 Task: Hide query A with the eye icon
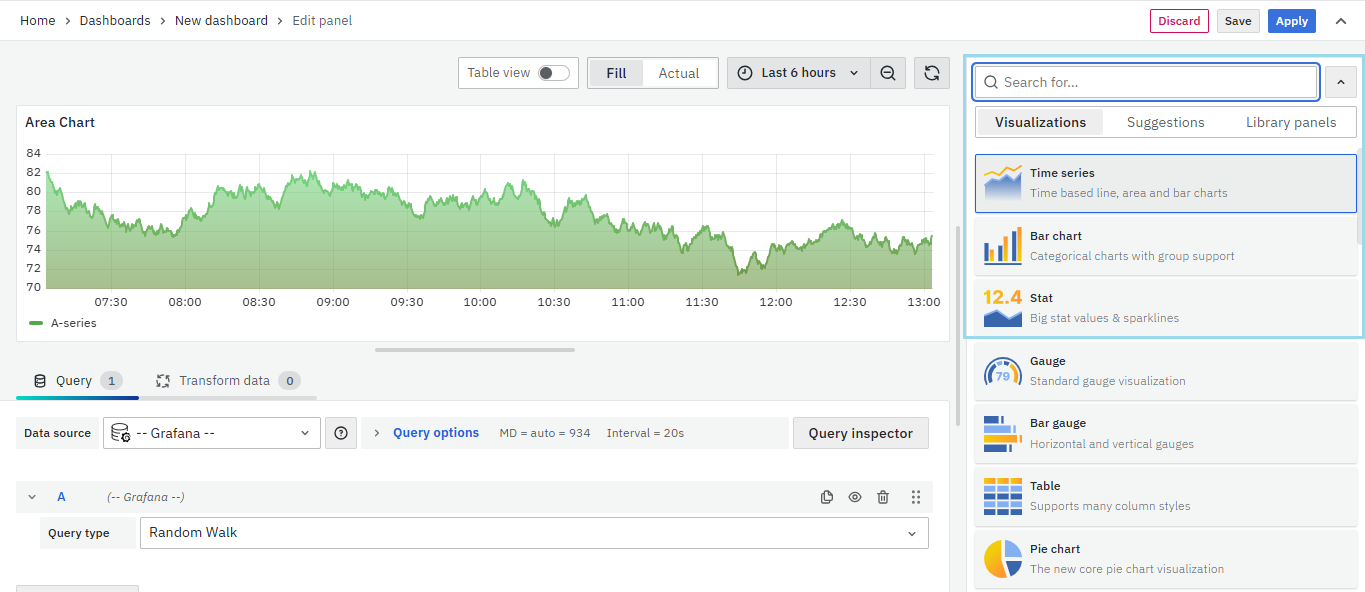[x=855, y=497]
